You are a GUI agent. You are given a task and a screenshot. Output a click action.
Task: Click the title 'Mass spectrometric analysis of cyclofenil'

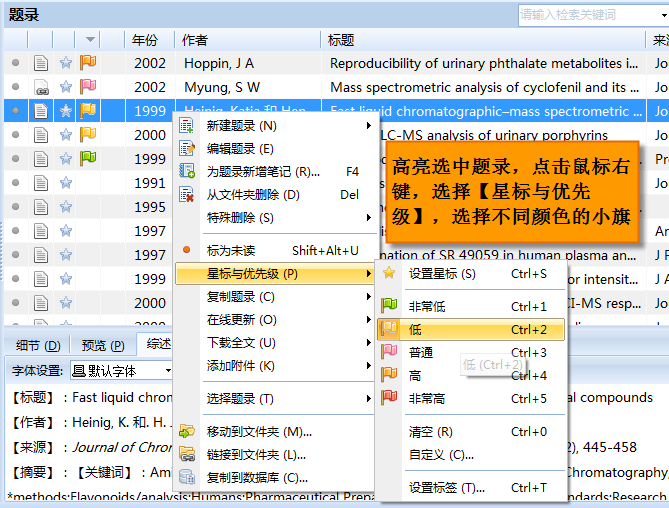(484, 87)
